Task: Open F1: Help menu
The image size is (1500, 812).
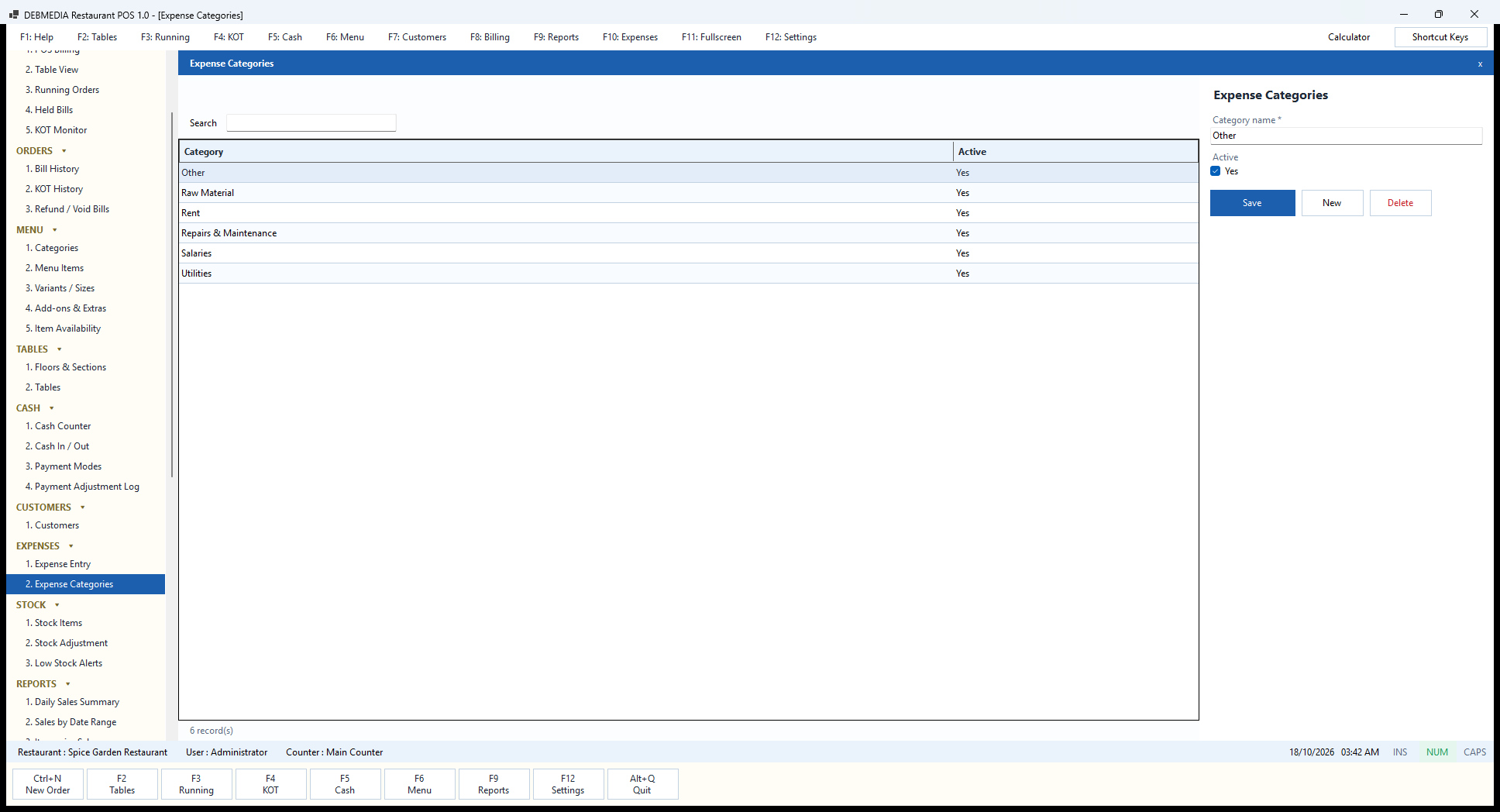Action: [37, 37]
